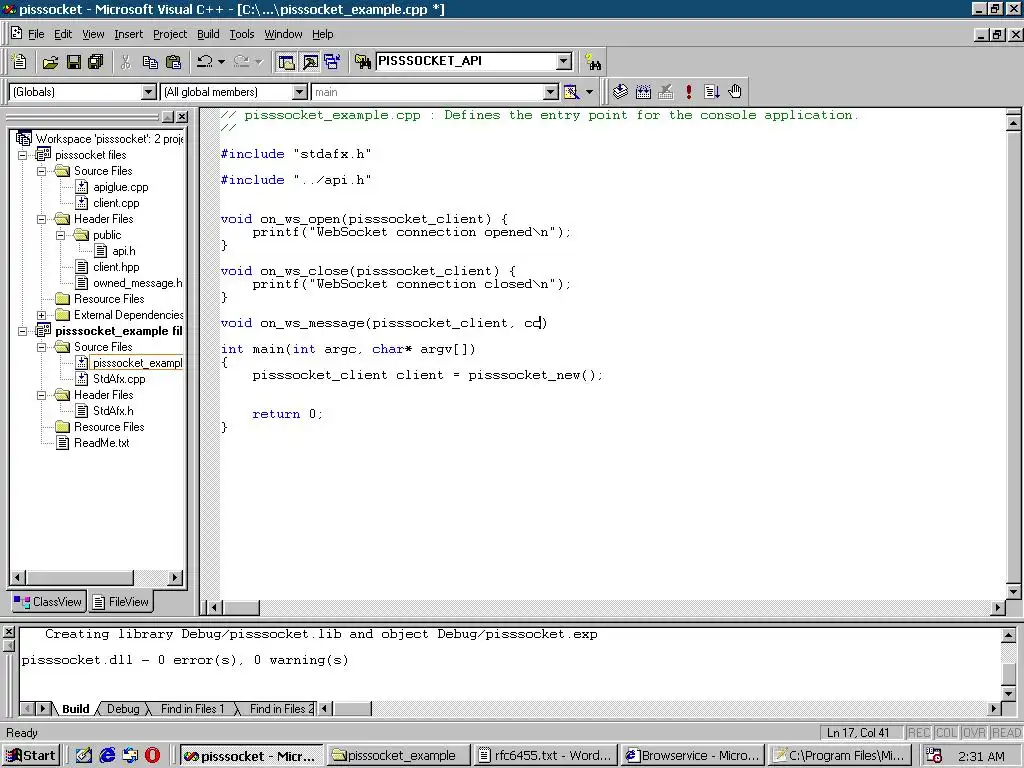Click the Compile toolbar icon

pos(620,92)
